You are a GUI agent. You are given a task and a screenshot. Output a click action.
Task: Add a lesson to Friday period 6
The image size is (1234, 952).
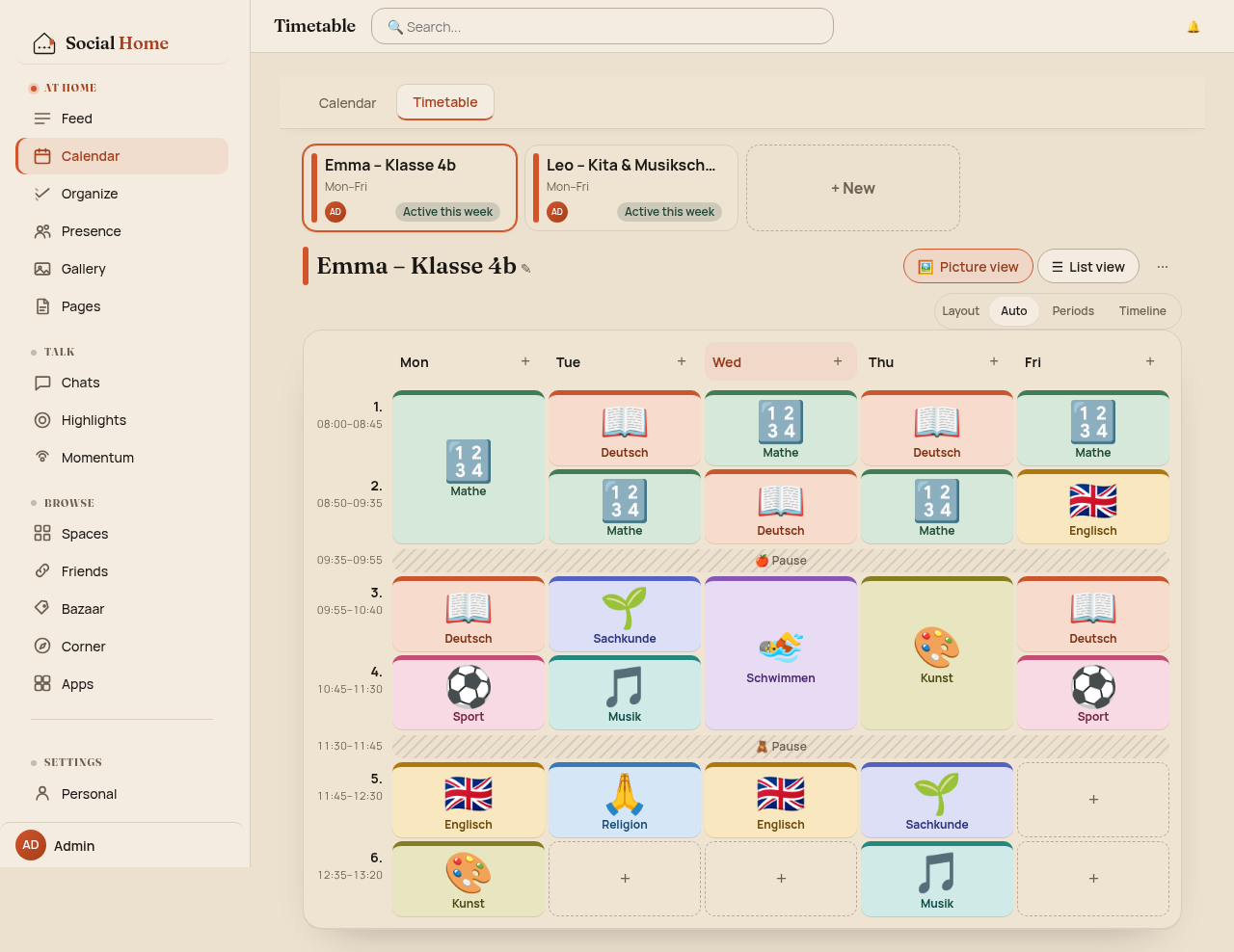point(1093,879)
